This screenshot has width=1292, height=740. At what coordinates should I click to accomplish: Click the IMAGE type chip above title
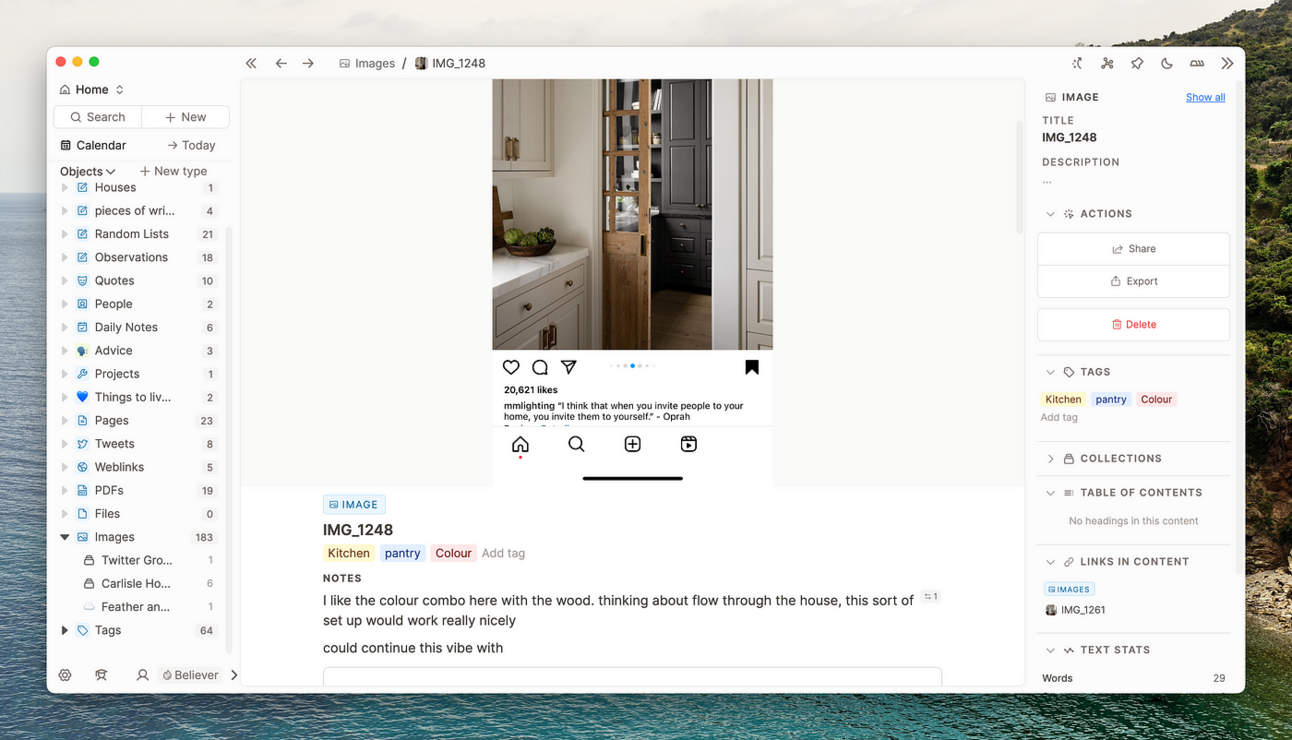click(x=354, y=505)
